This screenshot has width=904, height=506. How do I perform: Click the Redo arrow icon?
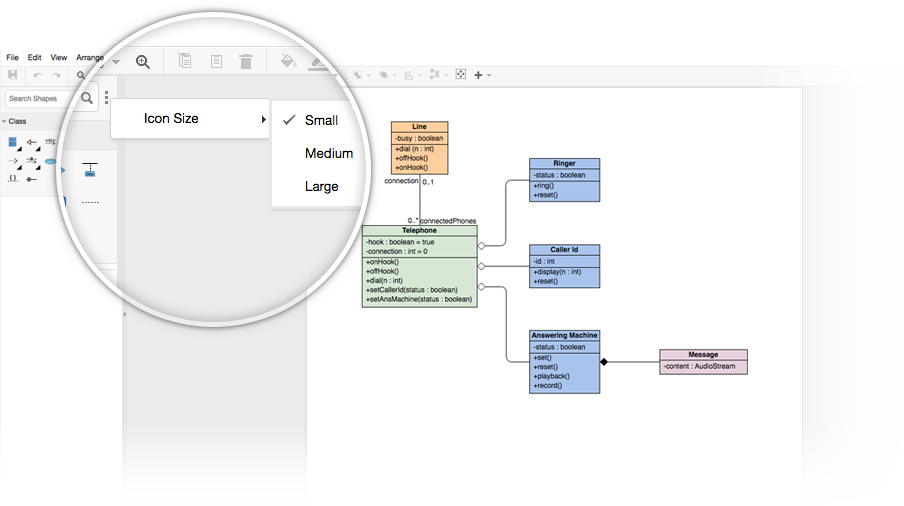click(56, 75)
